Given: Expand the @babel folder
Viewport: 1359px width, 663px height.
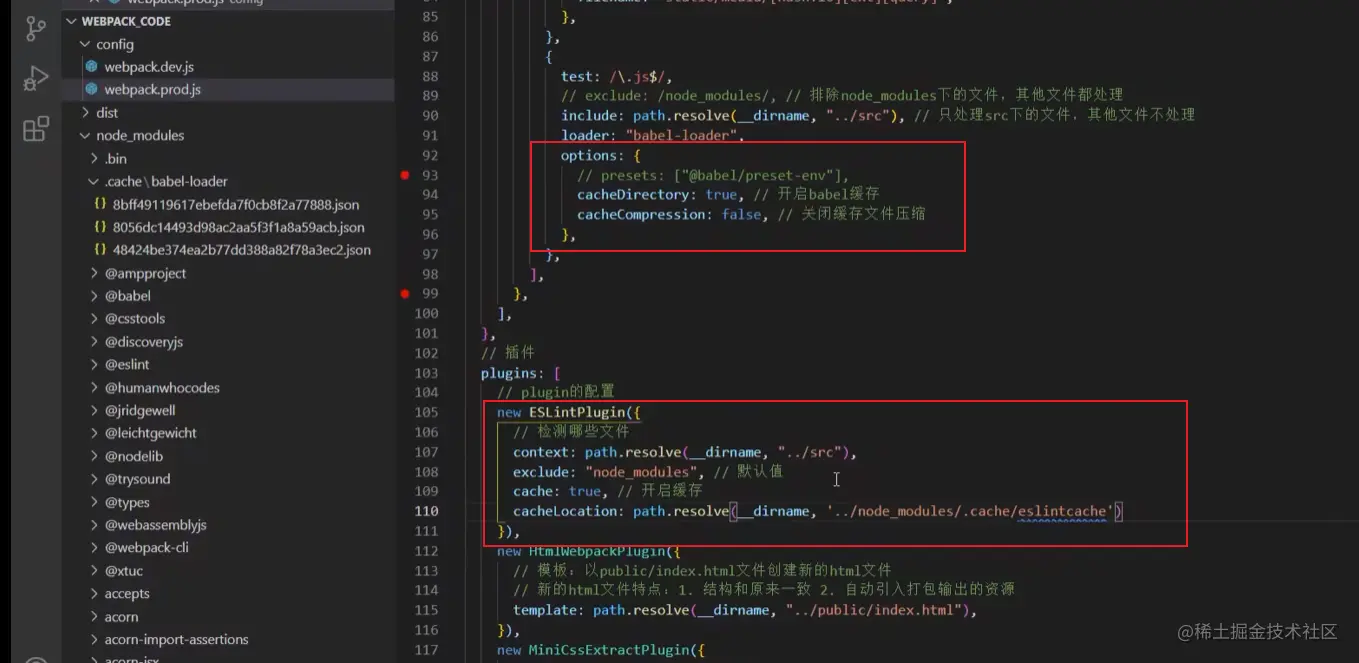Looking at the screenshot, I should (x=128, y=296).
